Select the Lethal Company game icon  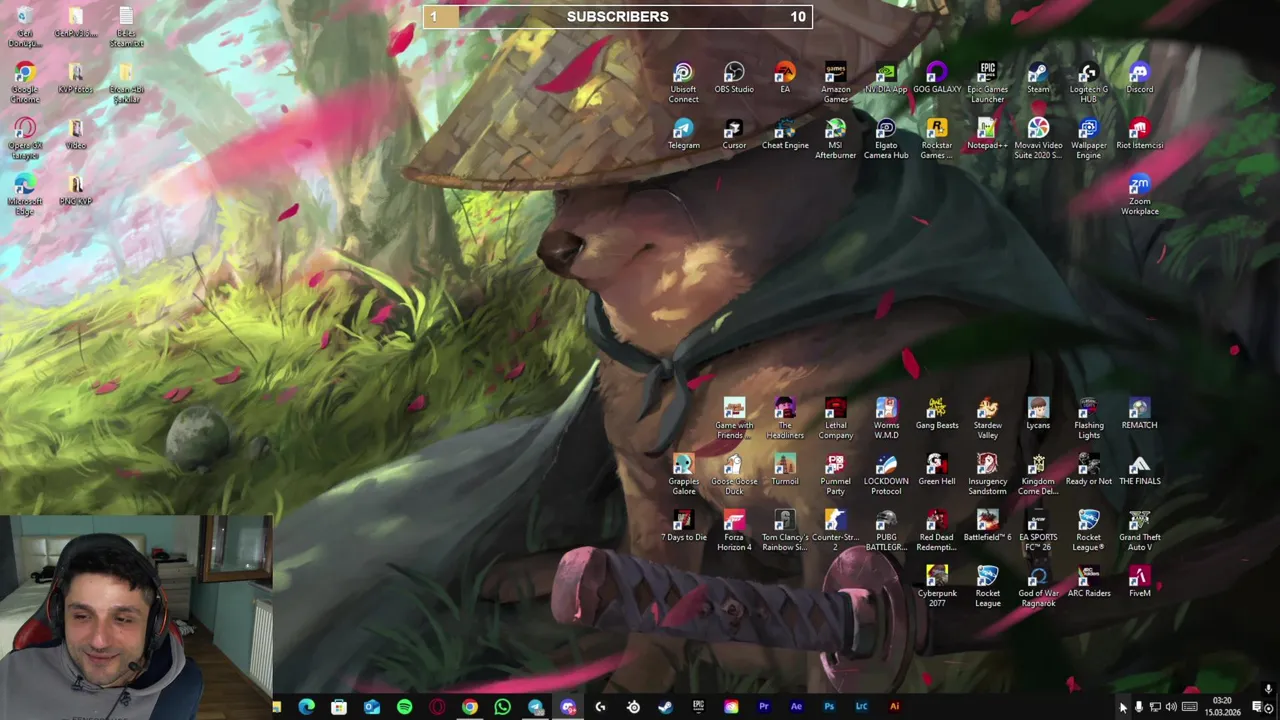point(835,418)
